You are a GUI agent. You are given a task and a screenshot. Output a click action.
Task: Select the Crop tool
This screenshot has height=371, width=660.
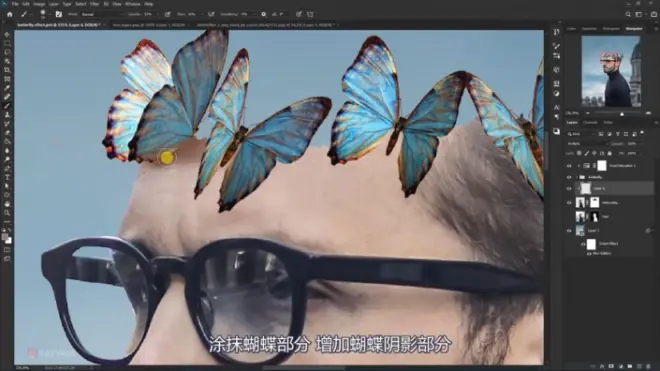click(7, 70)
